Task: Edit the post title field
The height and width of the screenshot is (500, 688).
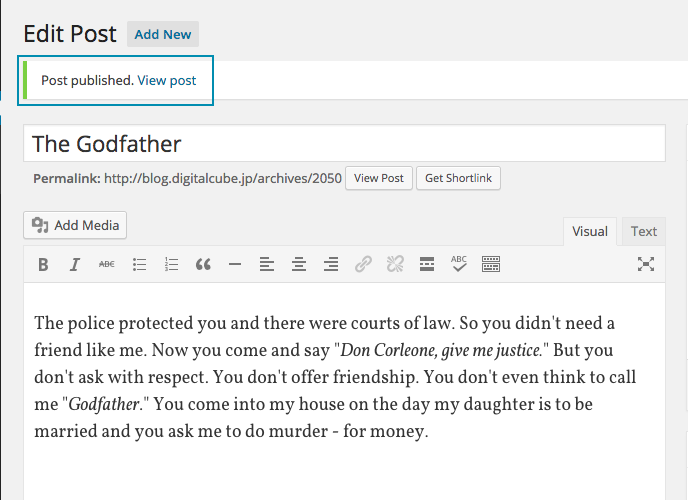Action: click(x=344, y=143)
